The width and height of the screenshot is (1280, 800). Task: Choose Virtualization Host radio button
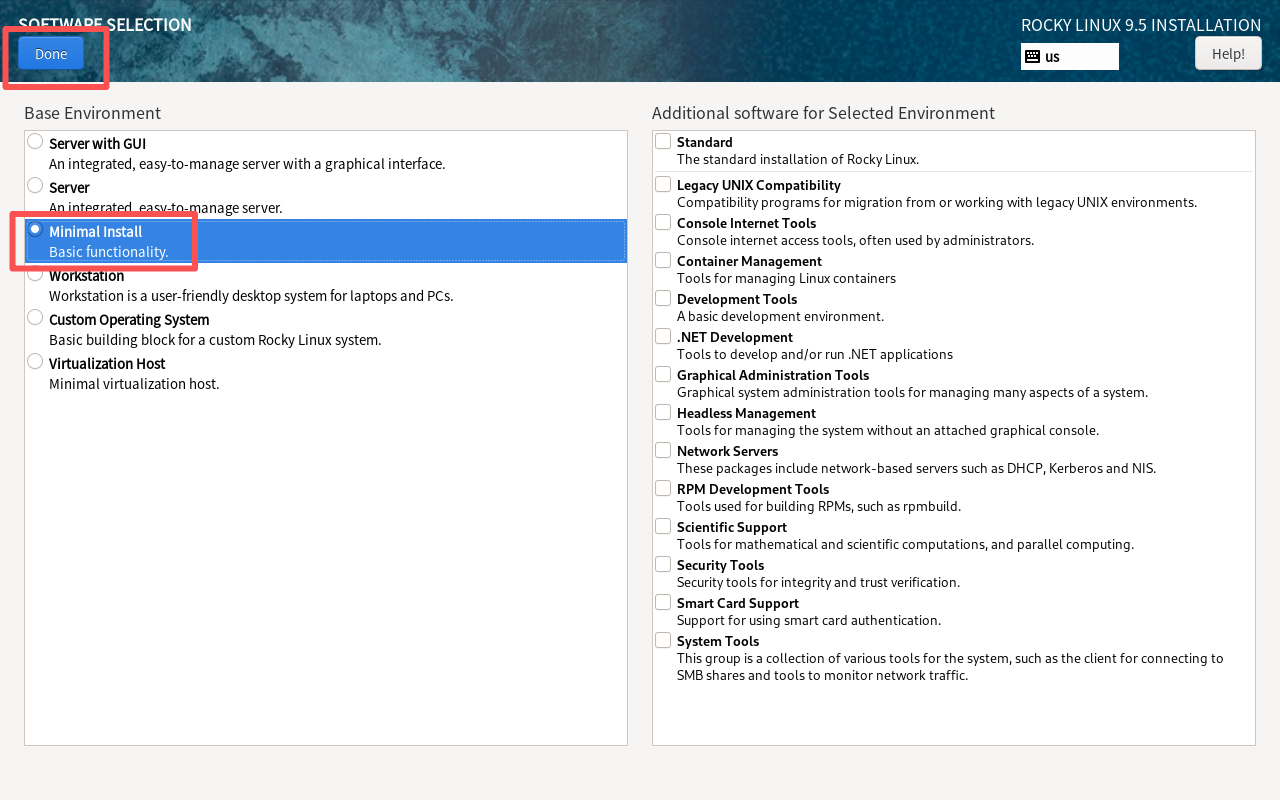(35, 362)
